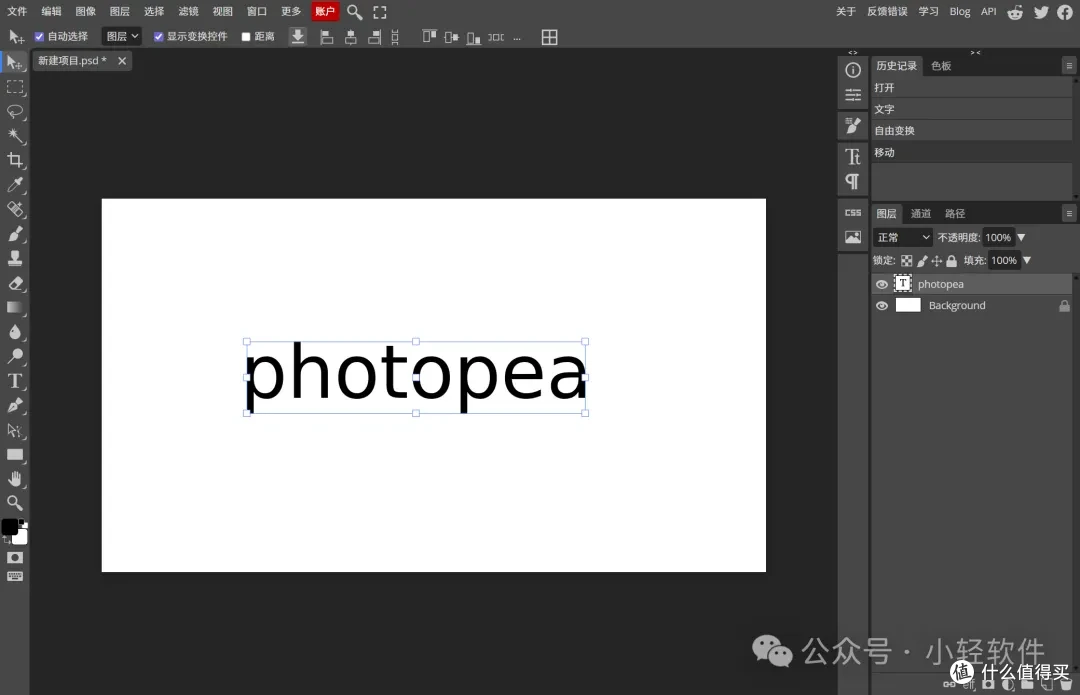Open the 滤镜 menu
The height and width of the screenshot is (695, 1080).
(189, 12)
